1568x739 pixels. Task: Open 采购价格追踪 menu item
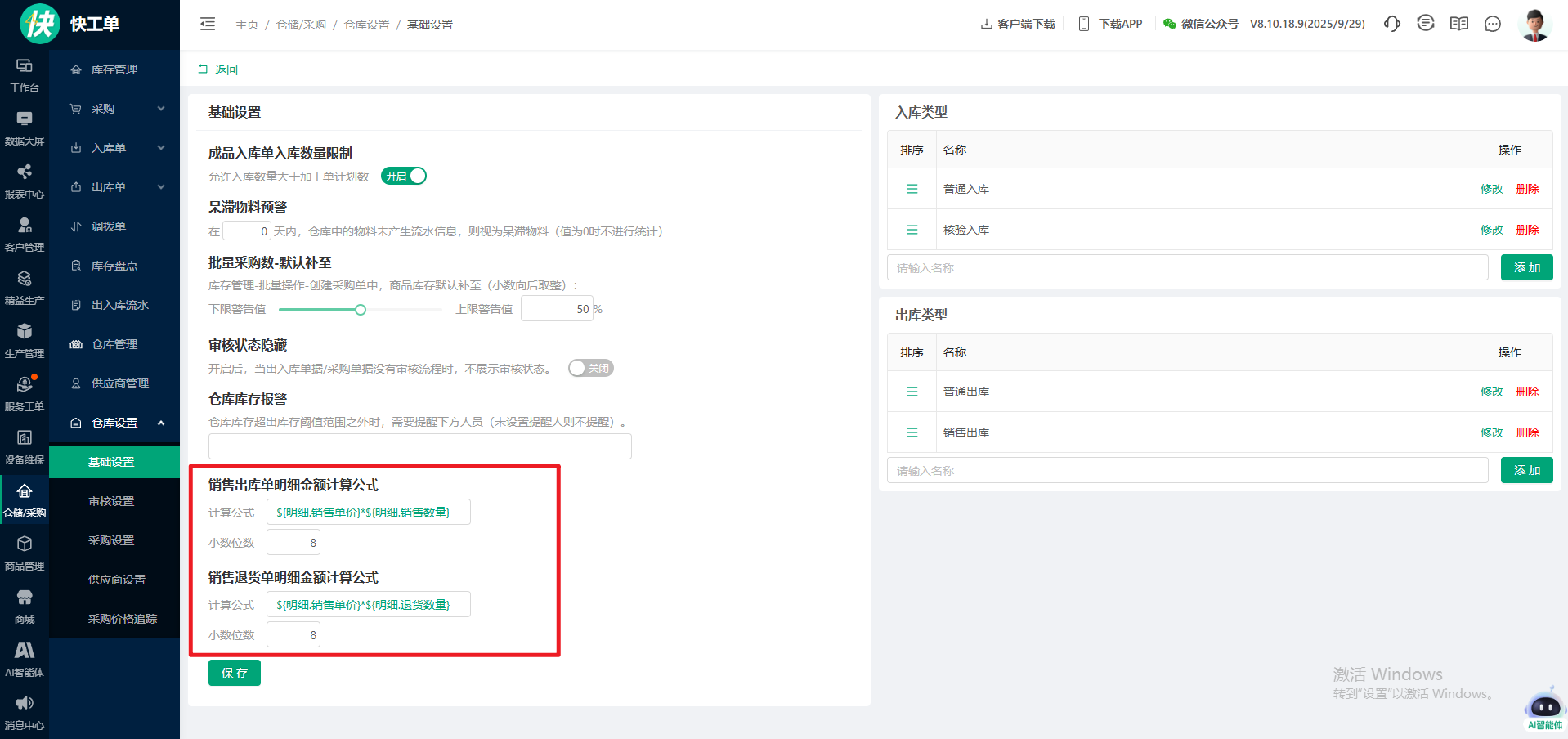[x=123, y=619]
